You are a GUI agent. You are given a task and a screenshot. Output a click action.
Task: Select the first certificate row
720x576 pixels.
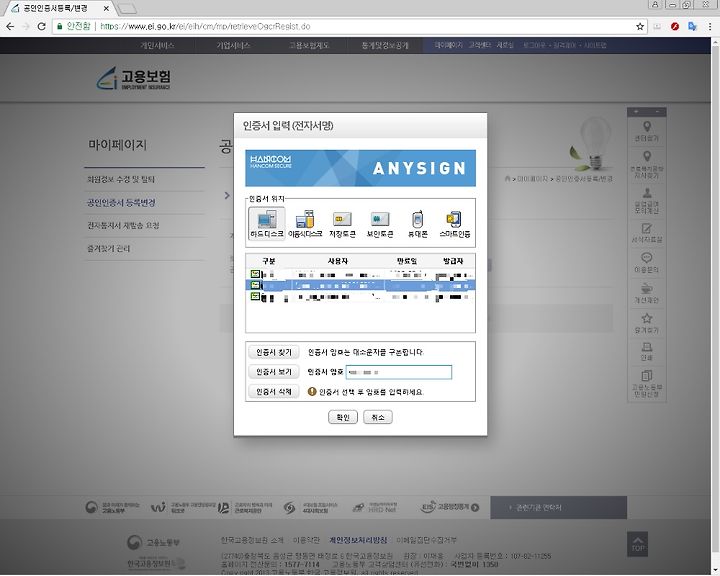click(x=360, y=275)
